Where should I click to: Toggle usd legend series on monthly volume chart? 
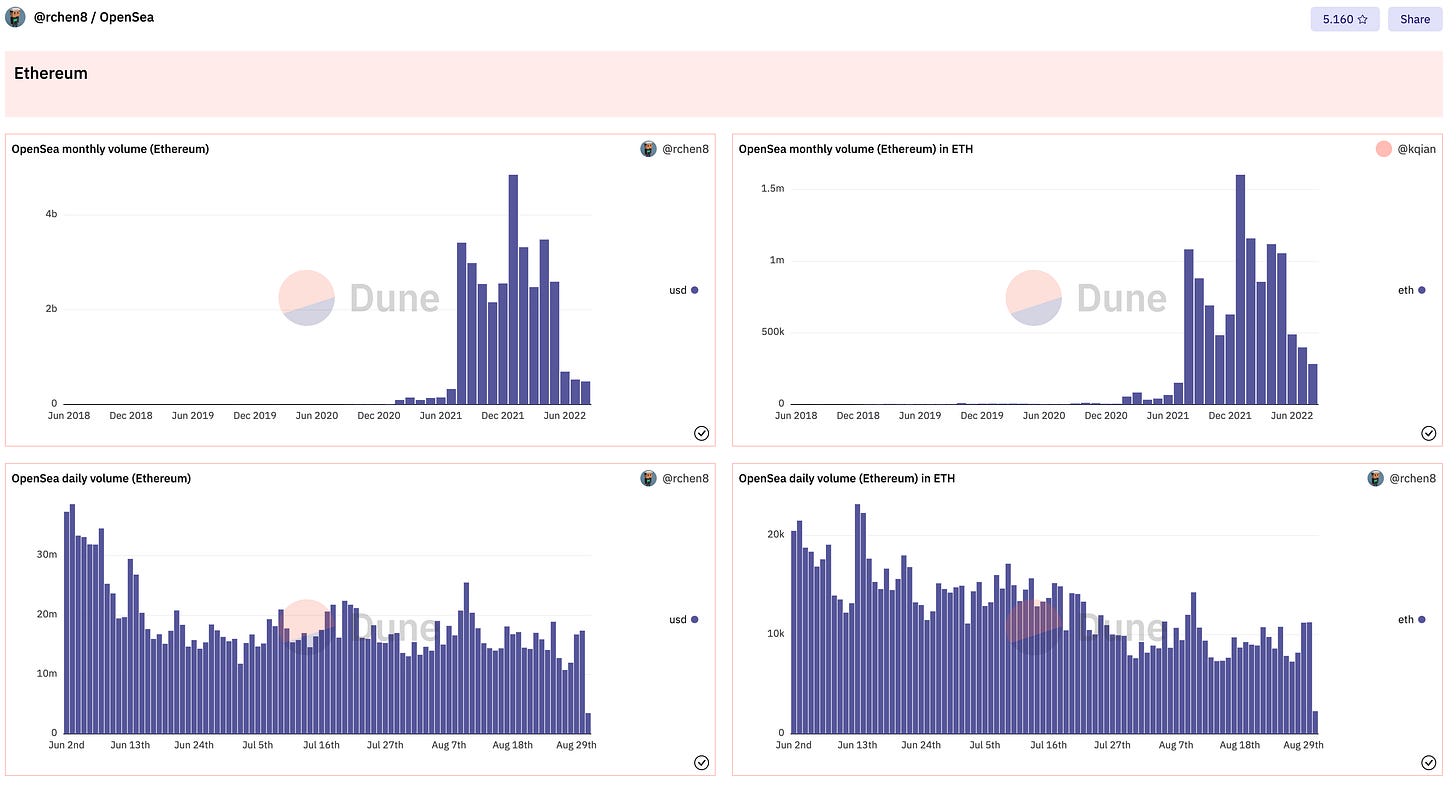pos(684,290)
